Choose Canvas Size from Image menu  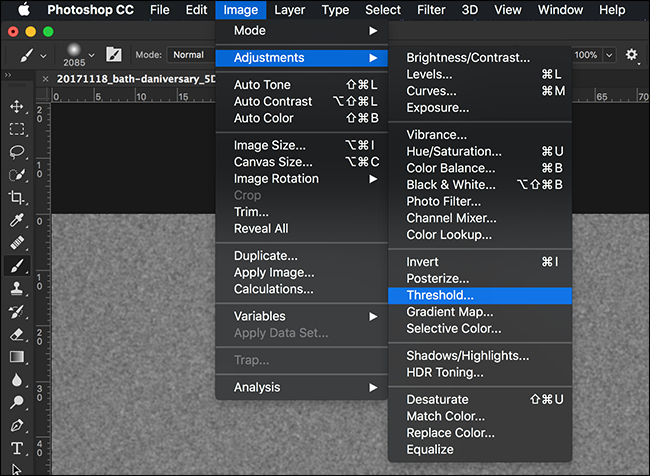(x=273, y=161)
